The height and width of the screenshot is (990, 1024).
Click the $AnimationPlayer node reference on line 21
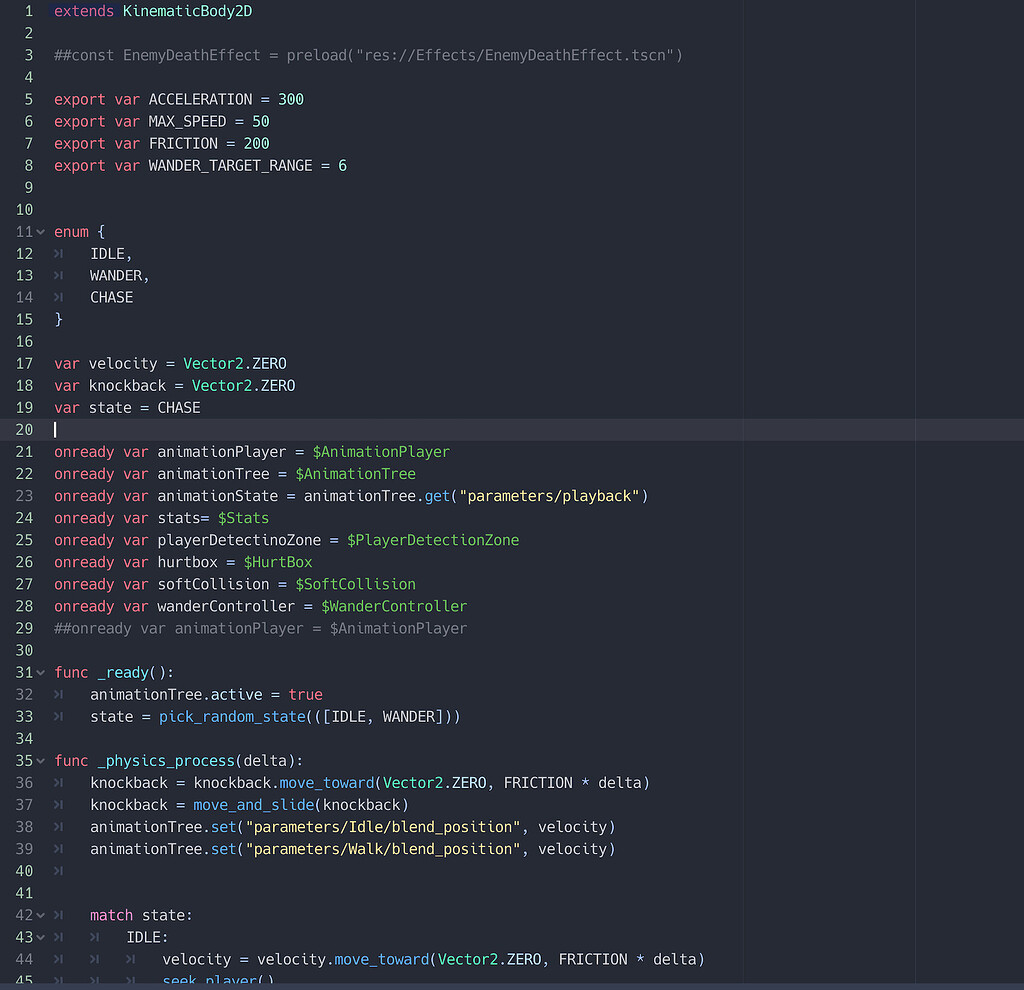[x=381, y=452]
